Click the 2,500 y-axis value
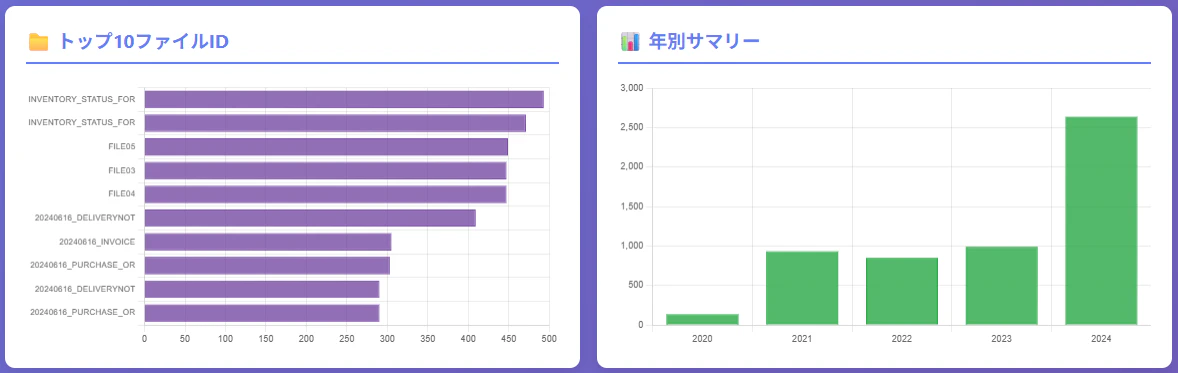 tap(632, 128)
